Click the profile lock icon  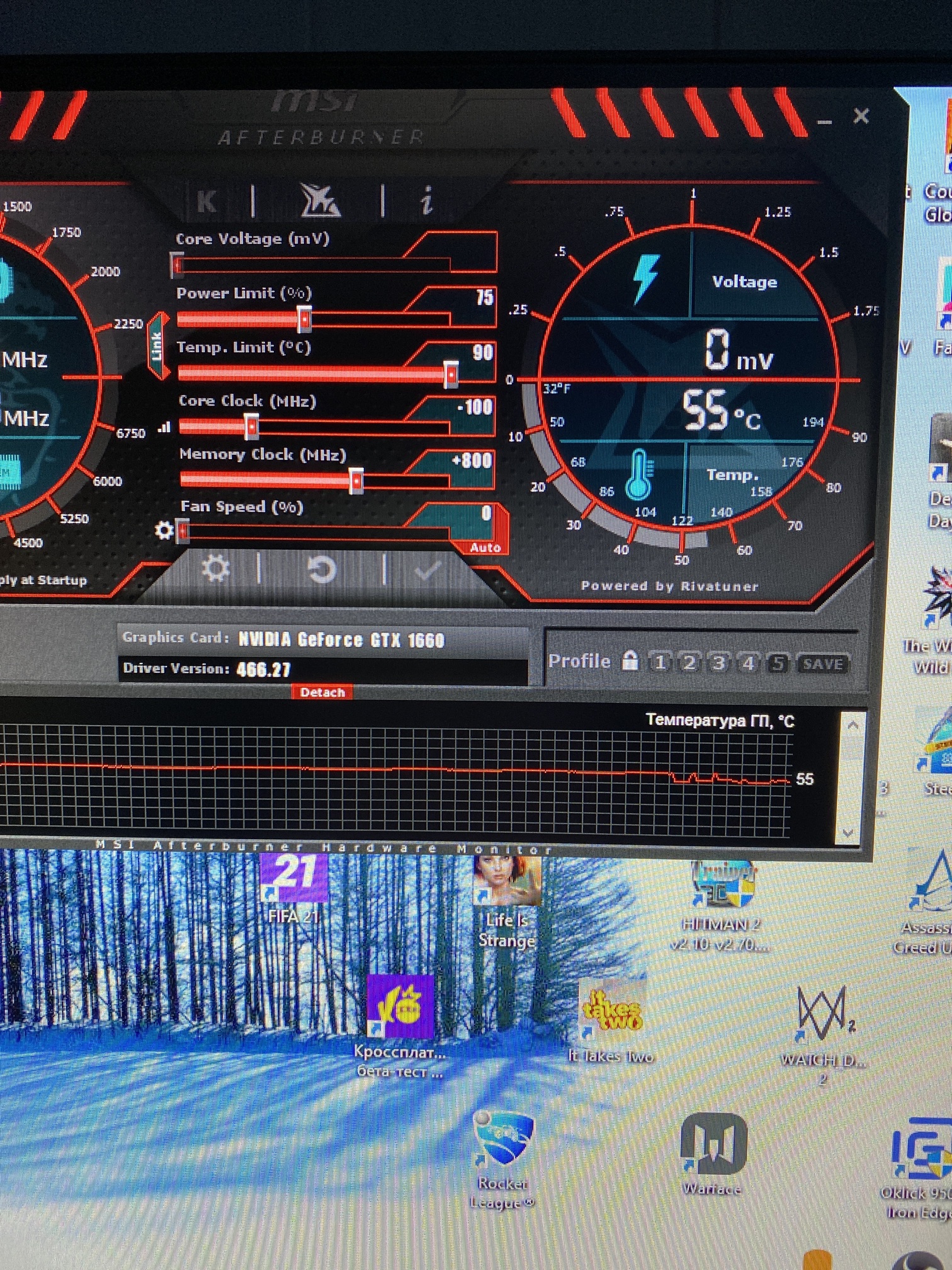(630, 660)
